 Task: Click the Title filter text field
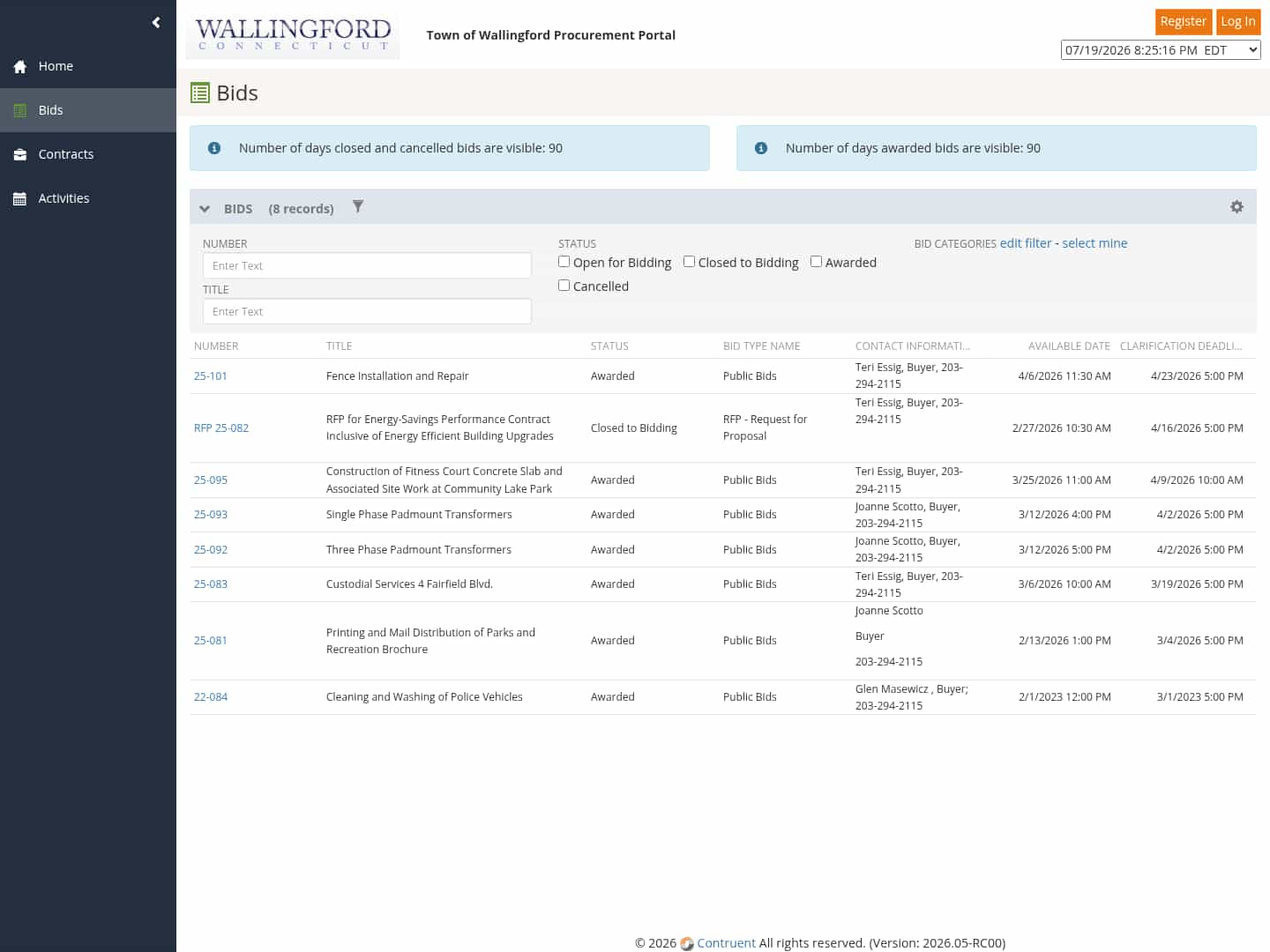point(367,311)
